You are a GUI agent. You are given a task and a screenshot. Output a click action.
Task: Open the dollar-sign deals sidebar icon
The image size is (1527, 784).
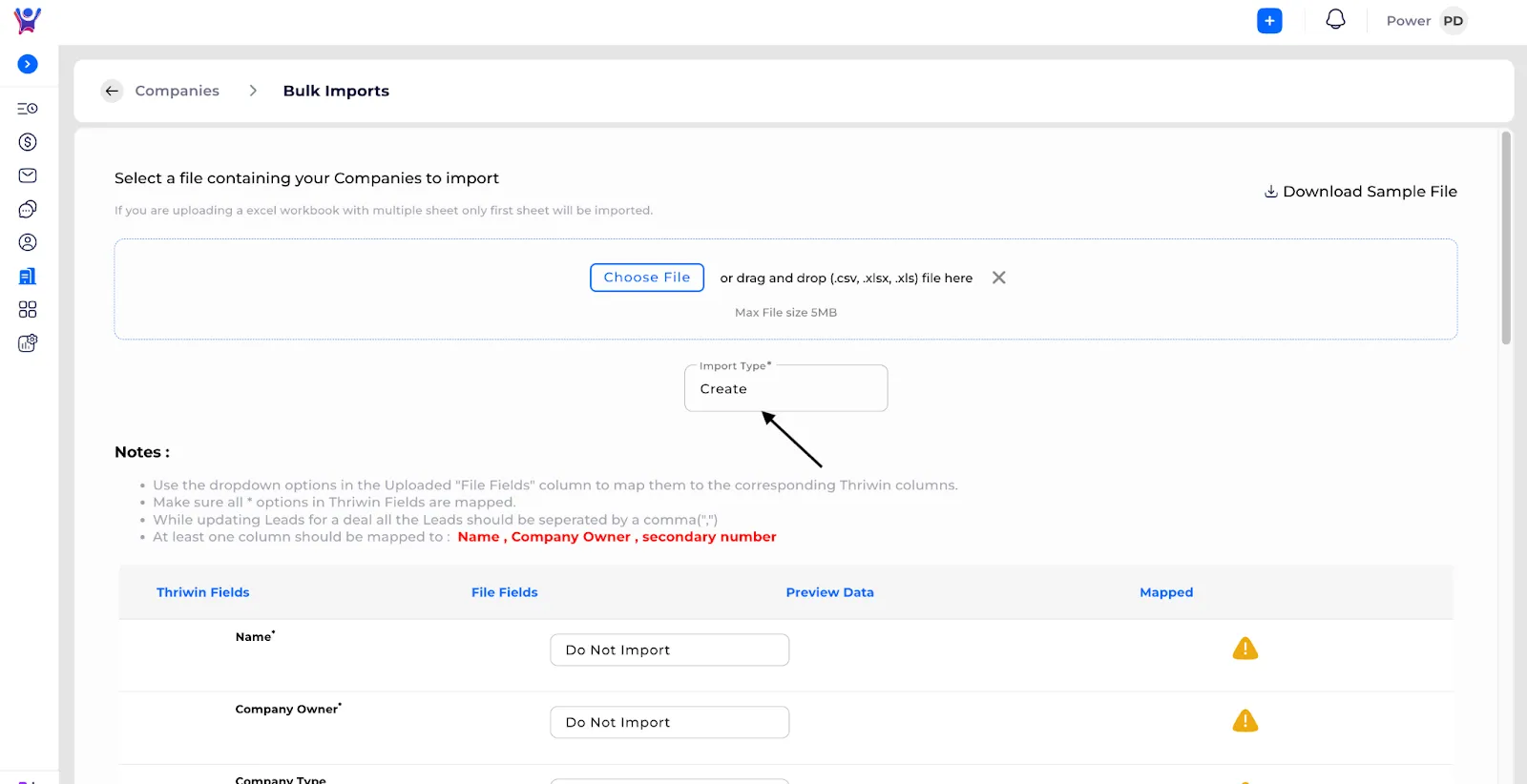tap(28, 142)
